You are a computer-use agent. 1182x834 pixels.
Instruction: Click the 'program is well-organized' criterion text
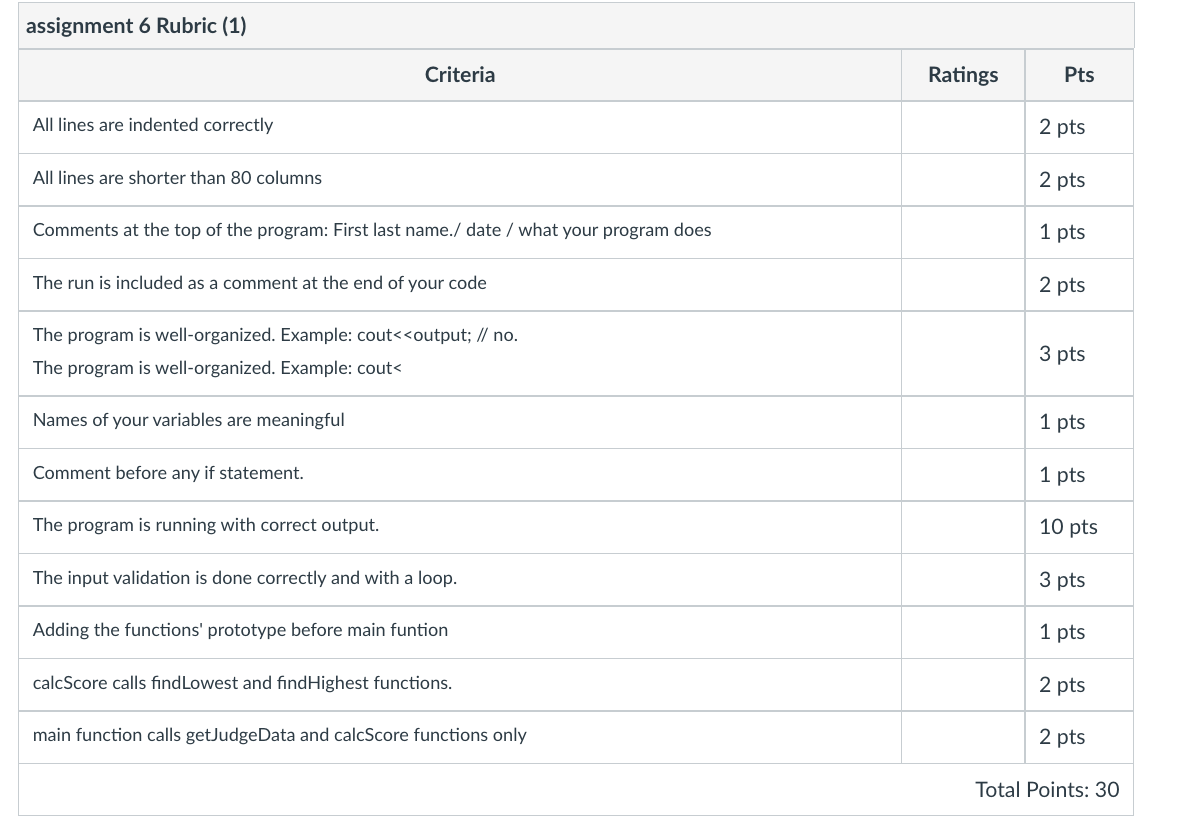[275, 351]
